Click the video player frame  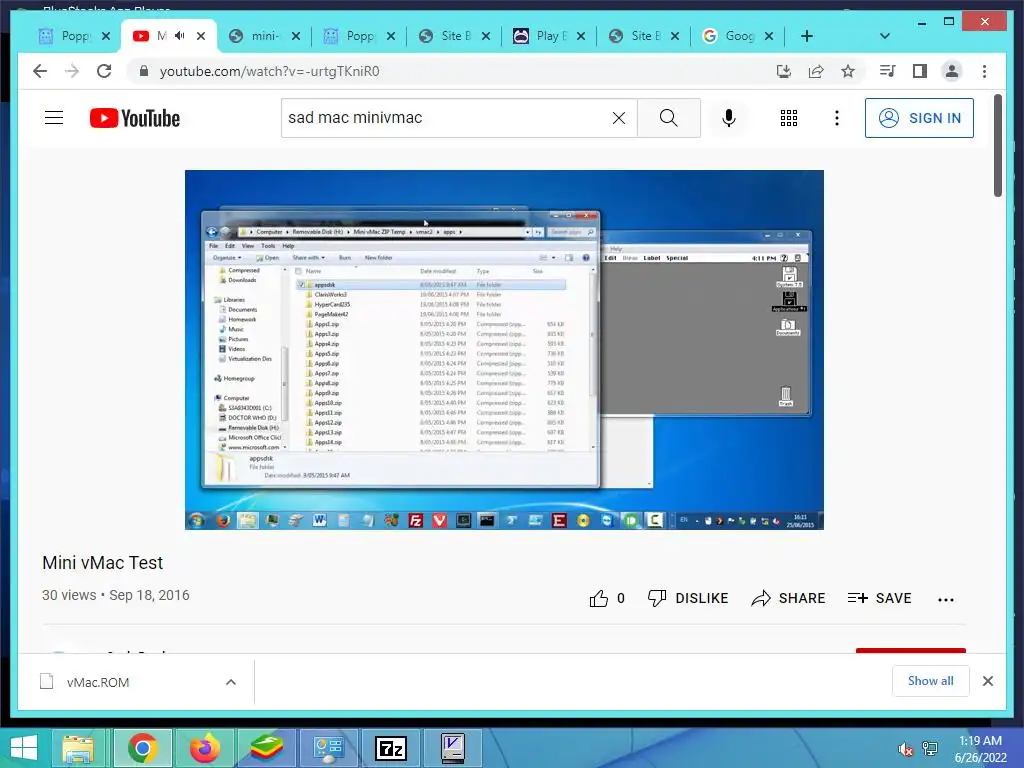point(504,349)
